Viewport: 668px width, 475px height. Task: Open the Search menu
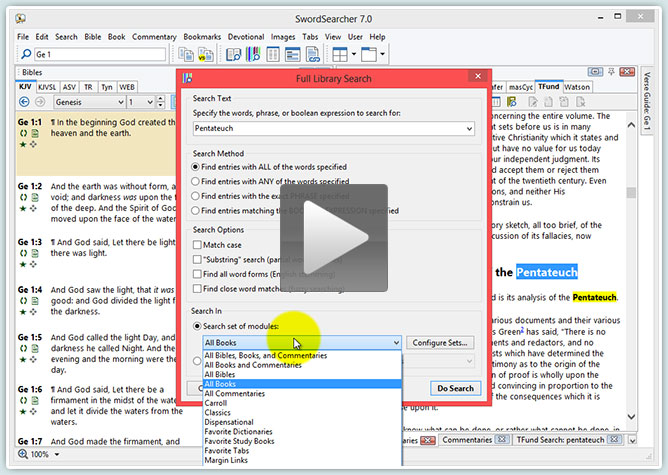66,37
